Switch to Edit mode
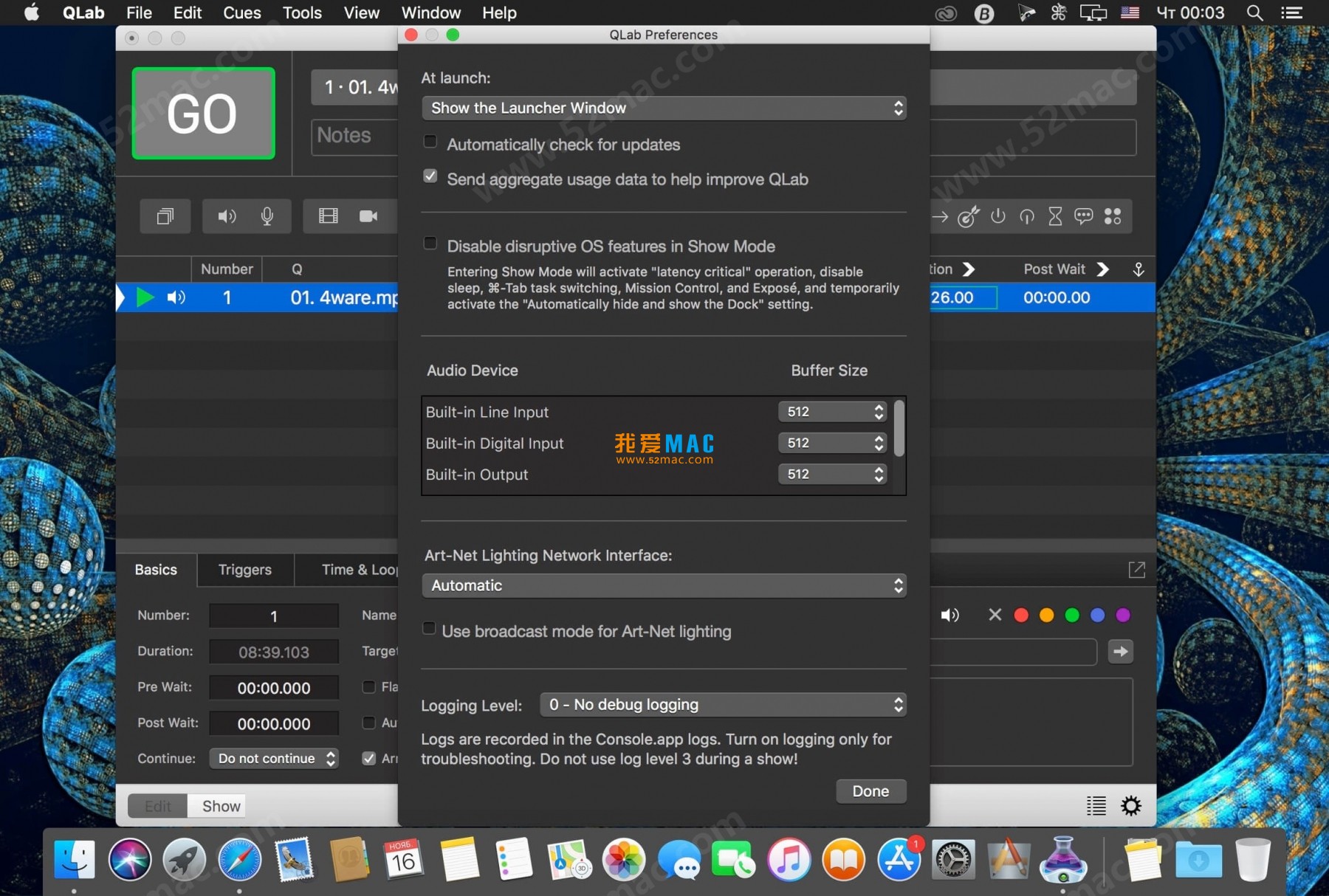The width and height of the screenshot is (1329, 896). click(x=158, y=806)
